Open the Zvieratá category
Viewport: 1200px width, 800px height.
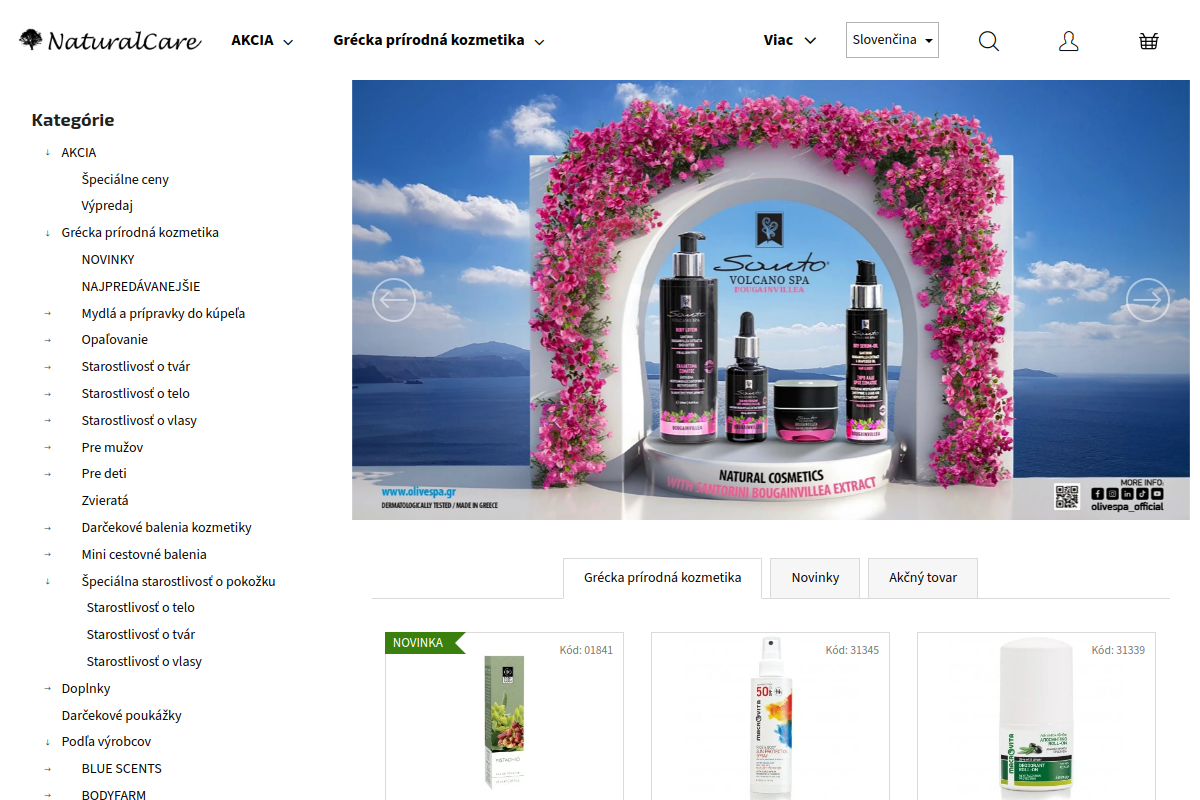[105, 500]
